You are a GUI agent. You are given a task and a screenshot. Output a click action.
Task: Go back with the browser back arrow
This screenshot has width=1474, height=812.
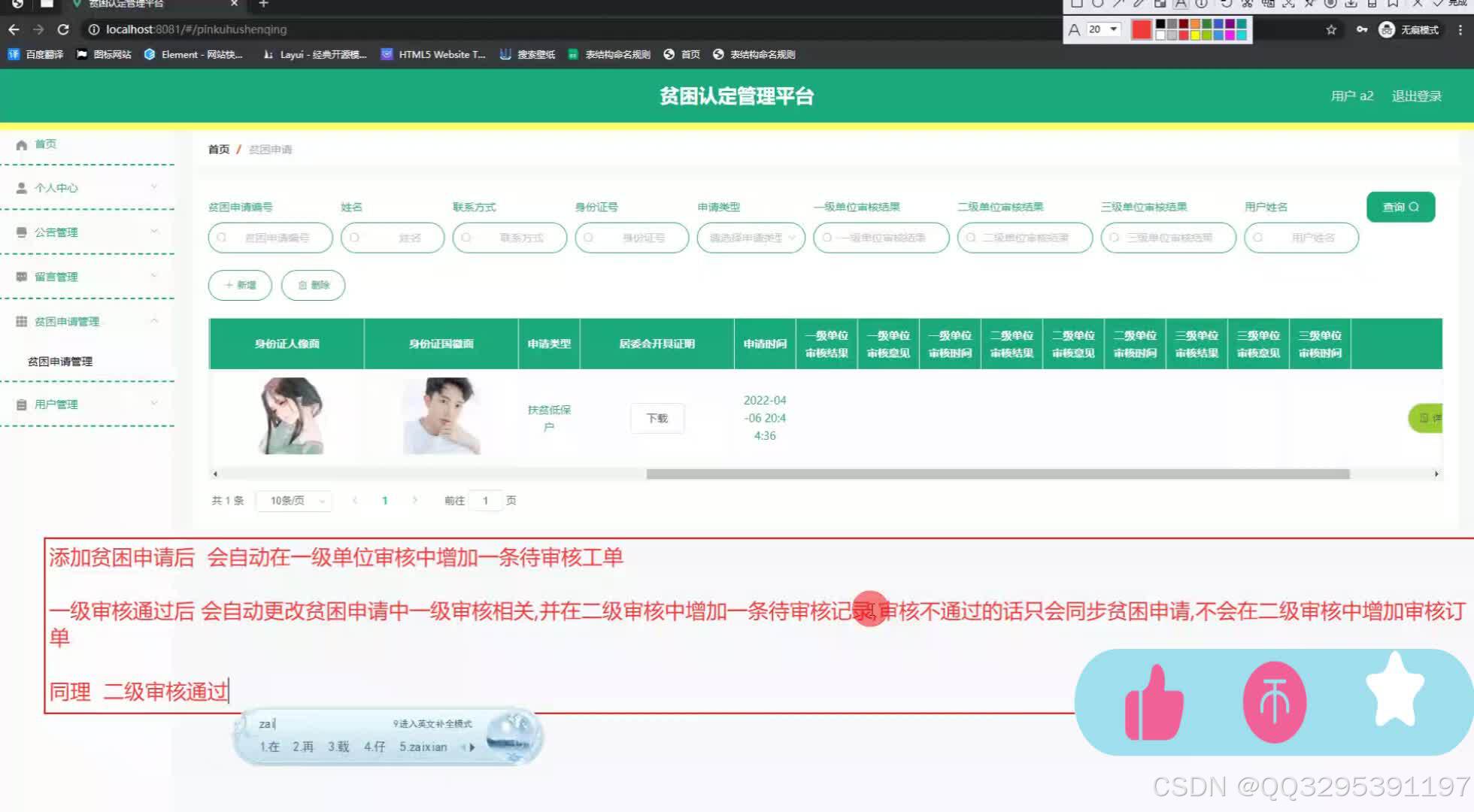coord(14,29)
